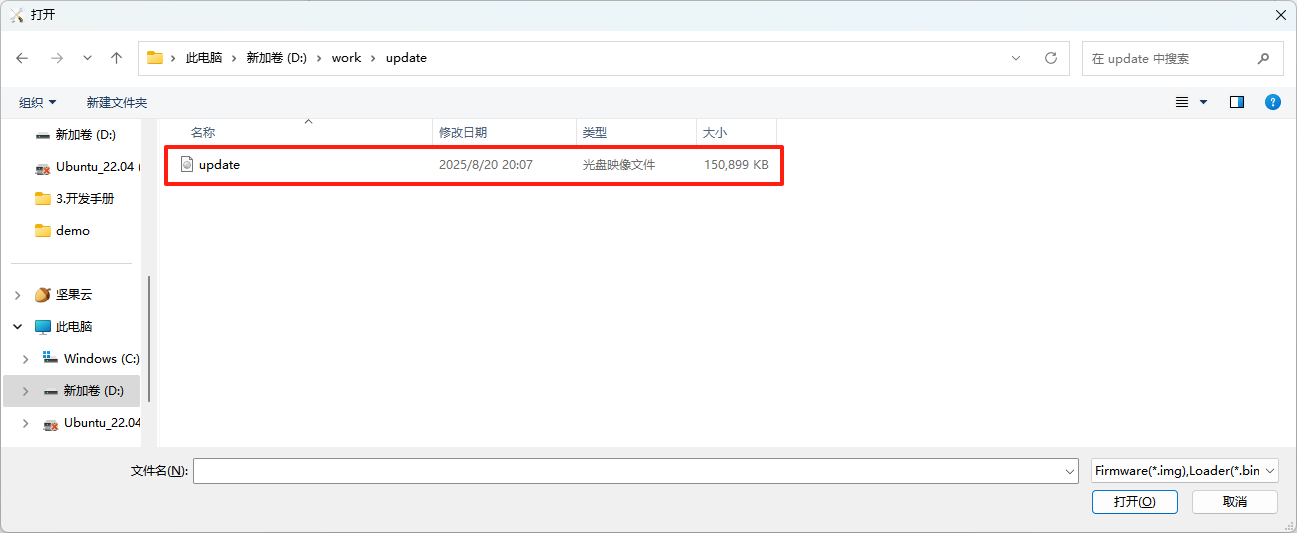Expand the 坚果云 tree node
1297x533 pixels.
pyautogui.click(x=18, y=295)
